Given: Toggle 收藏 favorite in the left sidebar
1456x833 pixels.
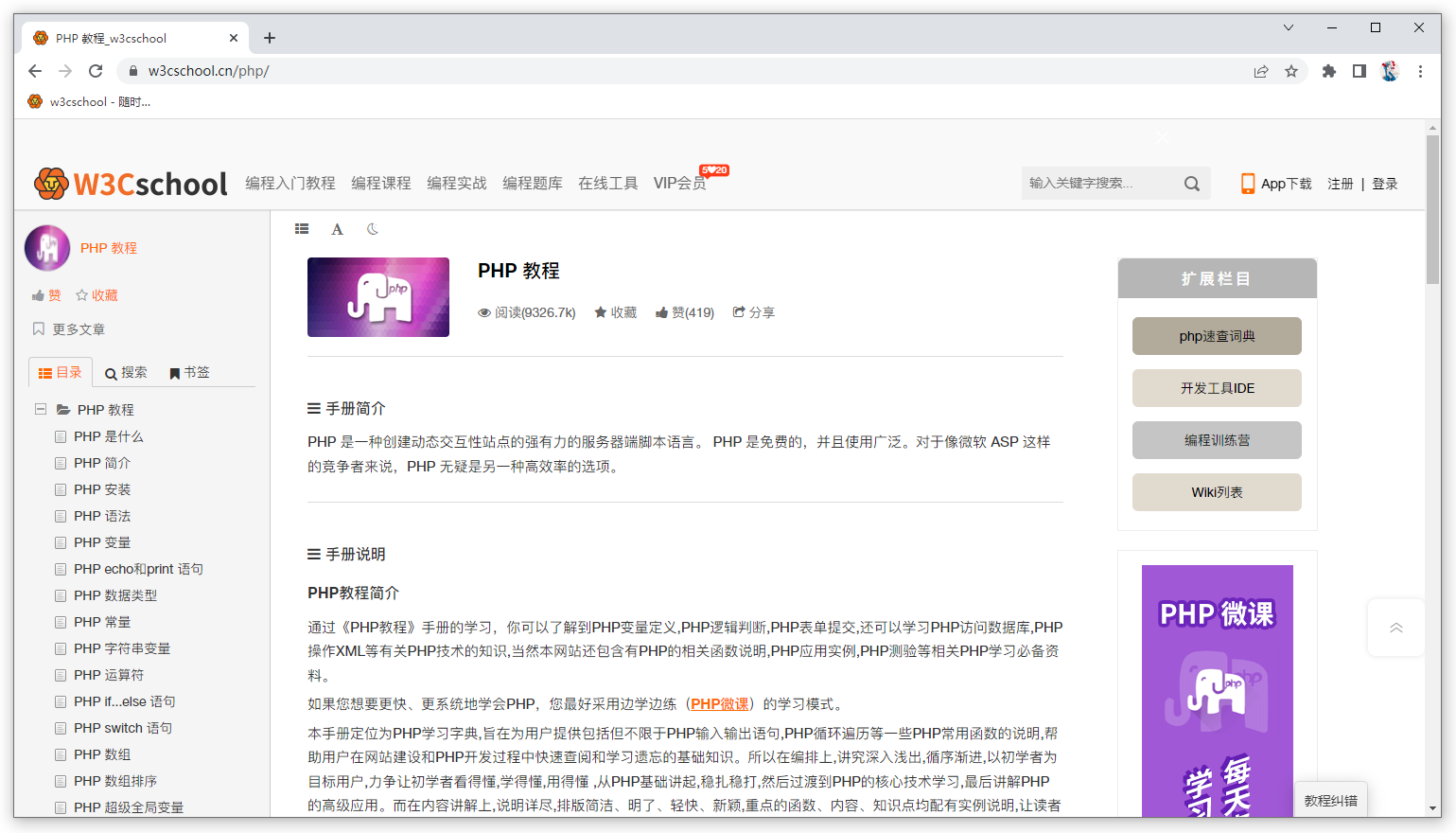Looking at the screenshot, I should click(x=96, y=295).
